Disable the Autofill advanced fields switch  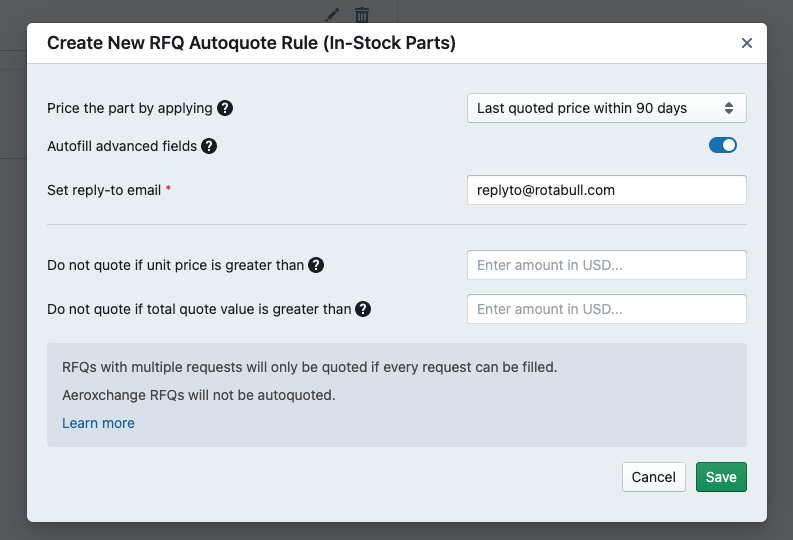tap(723, 146)
